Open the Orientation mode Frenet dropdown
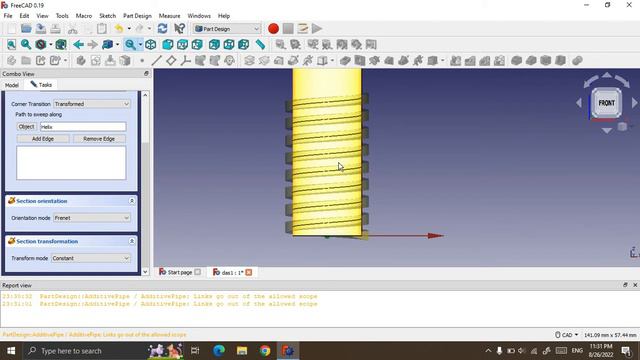The image size is (640, 360). tap(92, 218)
